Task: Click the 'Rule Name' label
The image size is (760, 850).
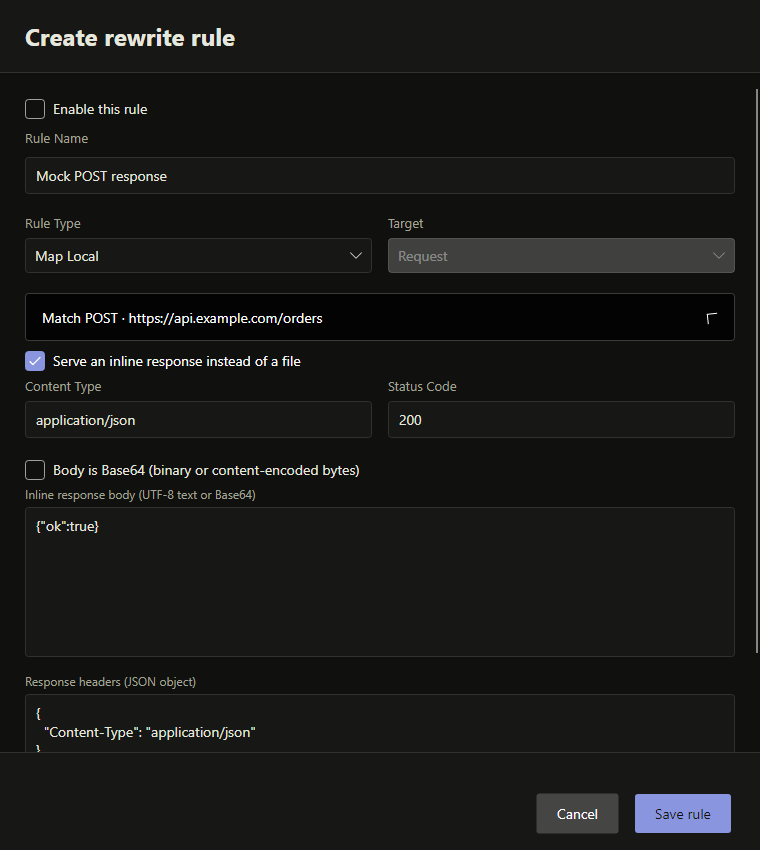Action: [x=56, y=139]
